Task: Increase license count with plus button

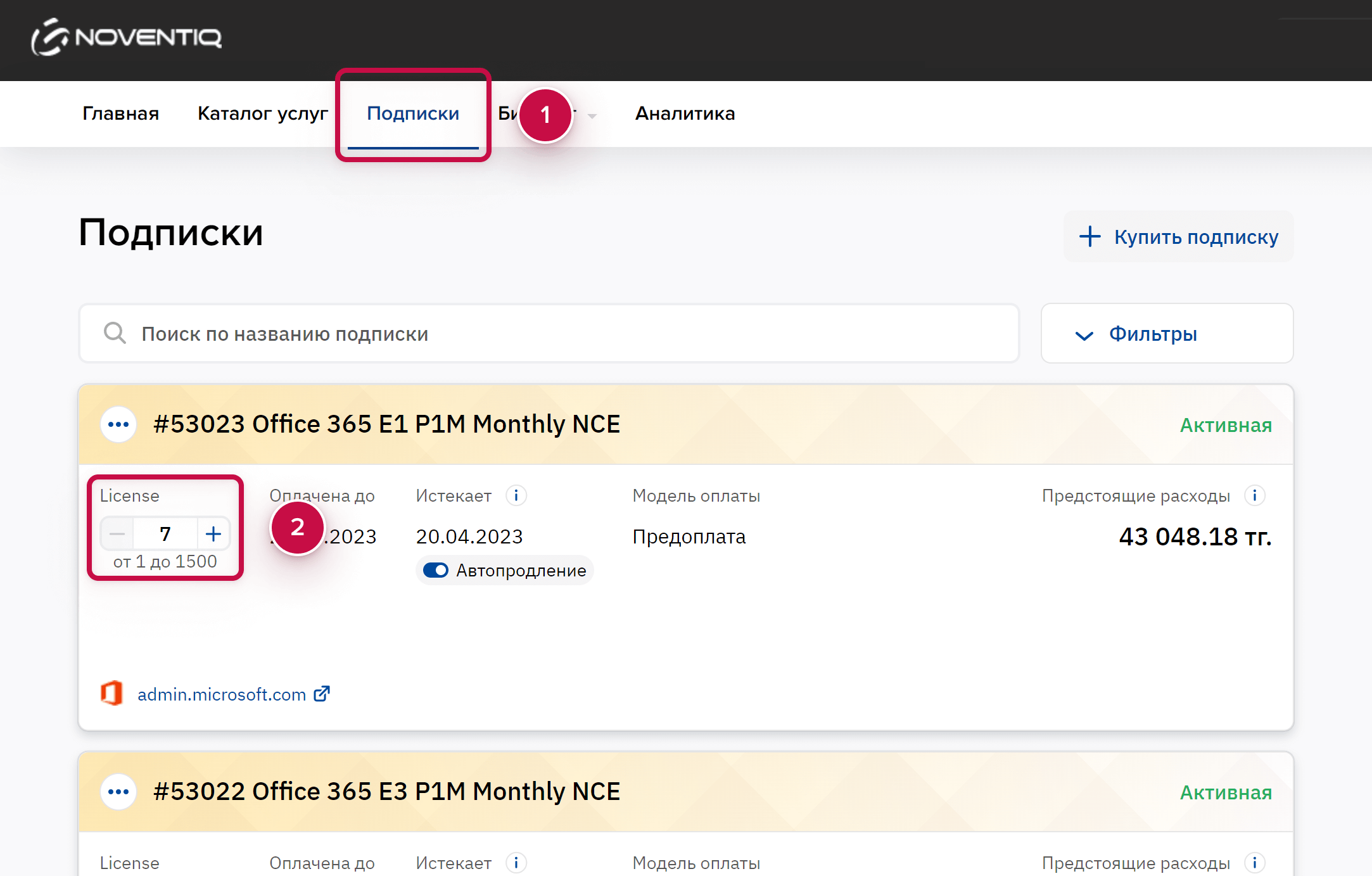Action: [x=213, y=534]
